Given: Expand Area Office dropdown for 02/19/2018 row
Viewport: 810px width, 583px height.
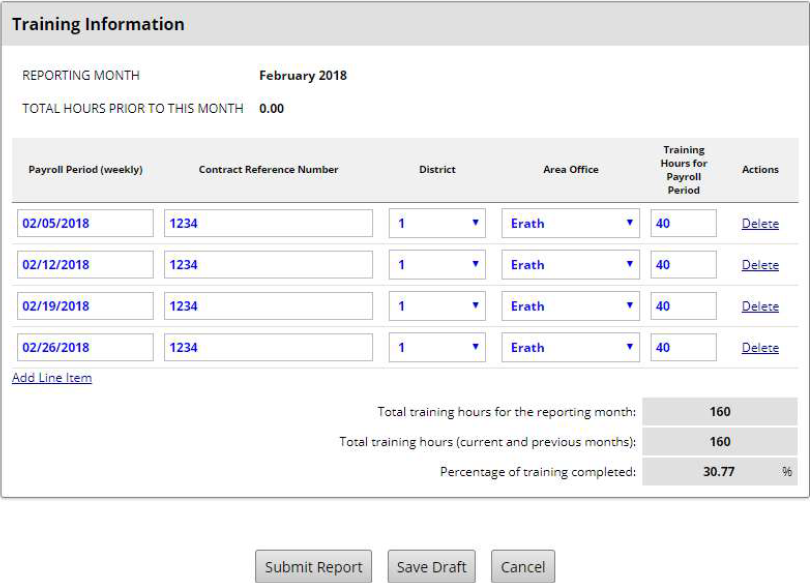Looking at the screenshot, I should tap(570, 306).
